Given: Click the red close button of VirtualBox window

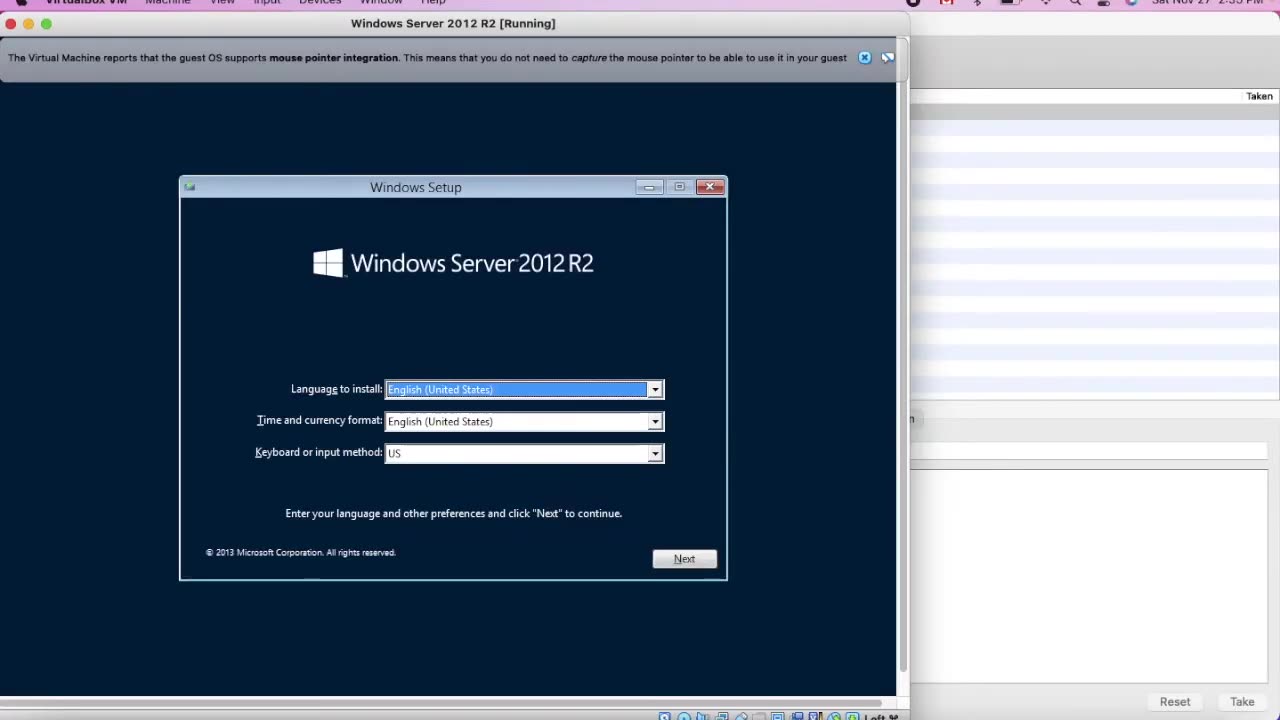Looking at the screenshot, I should tap(10, 23).
